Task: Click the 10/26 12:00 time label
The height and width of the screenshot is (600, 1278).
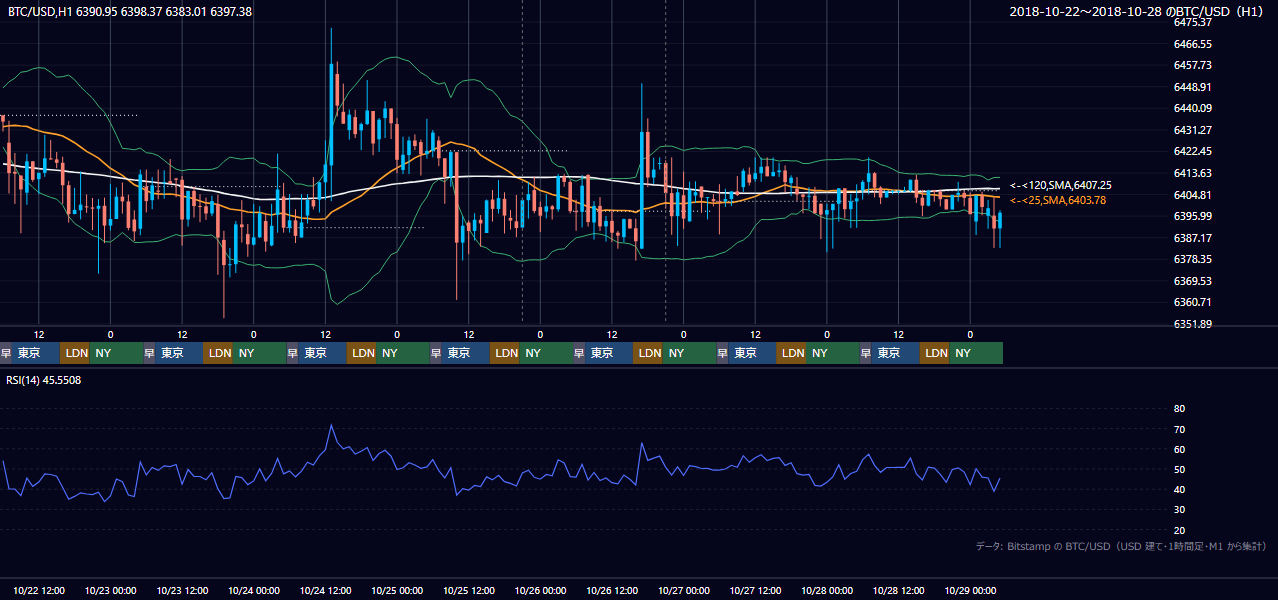Action: 612,591
